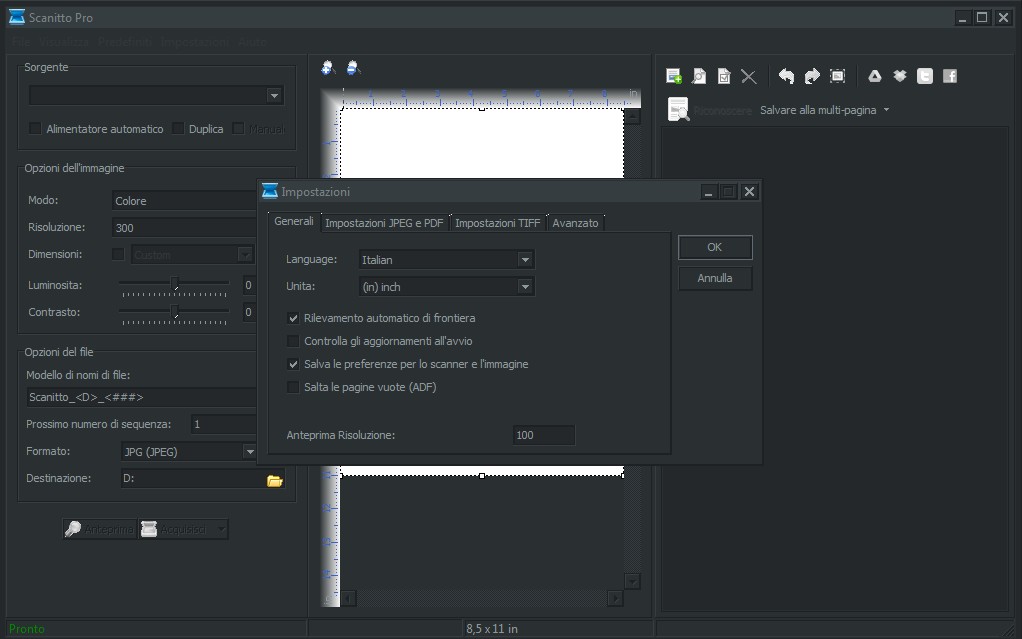Click the Pronto status text
This screenshot has height=639, width=1022.
[27, 629]
